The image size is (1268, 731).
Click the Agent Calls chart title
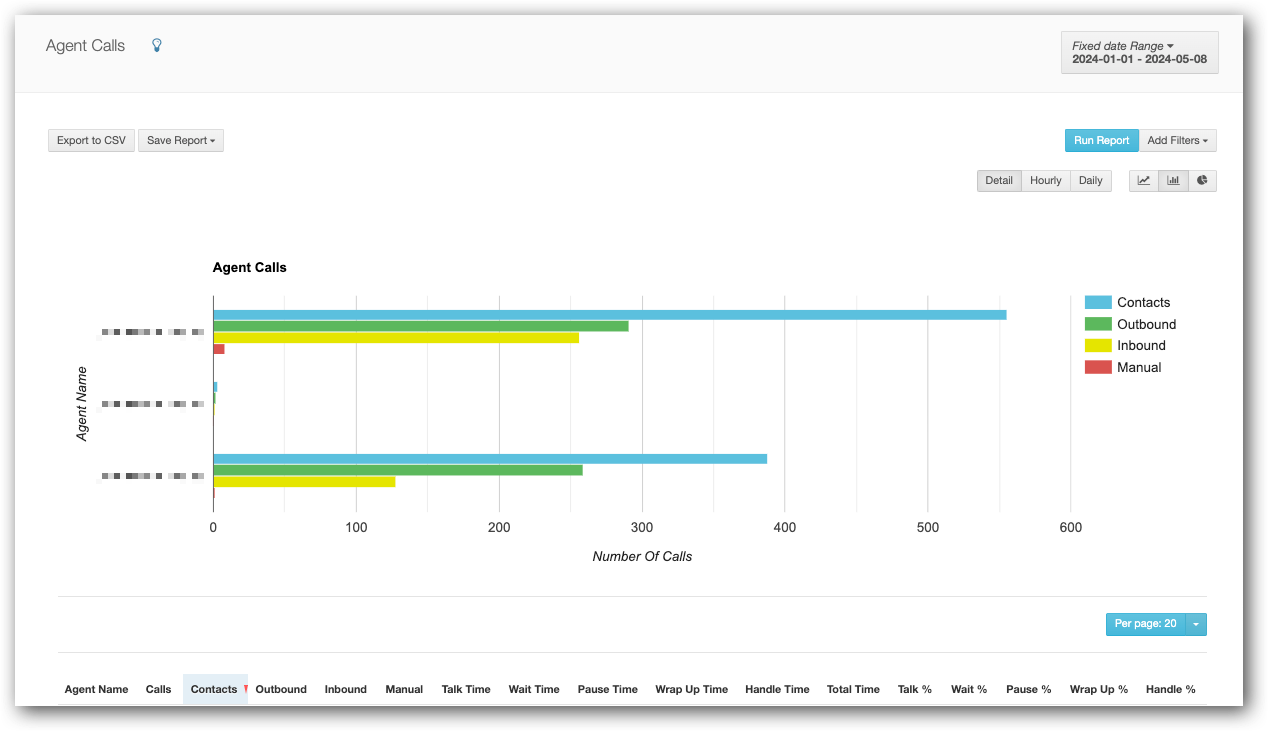click(x=250, y=267)
